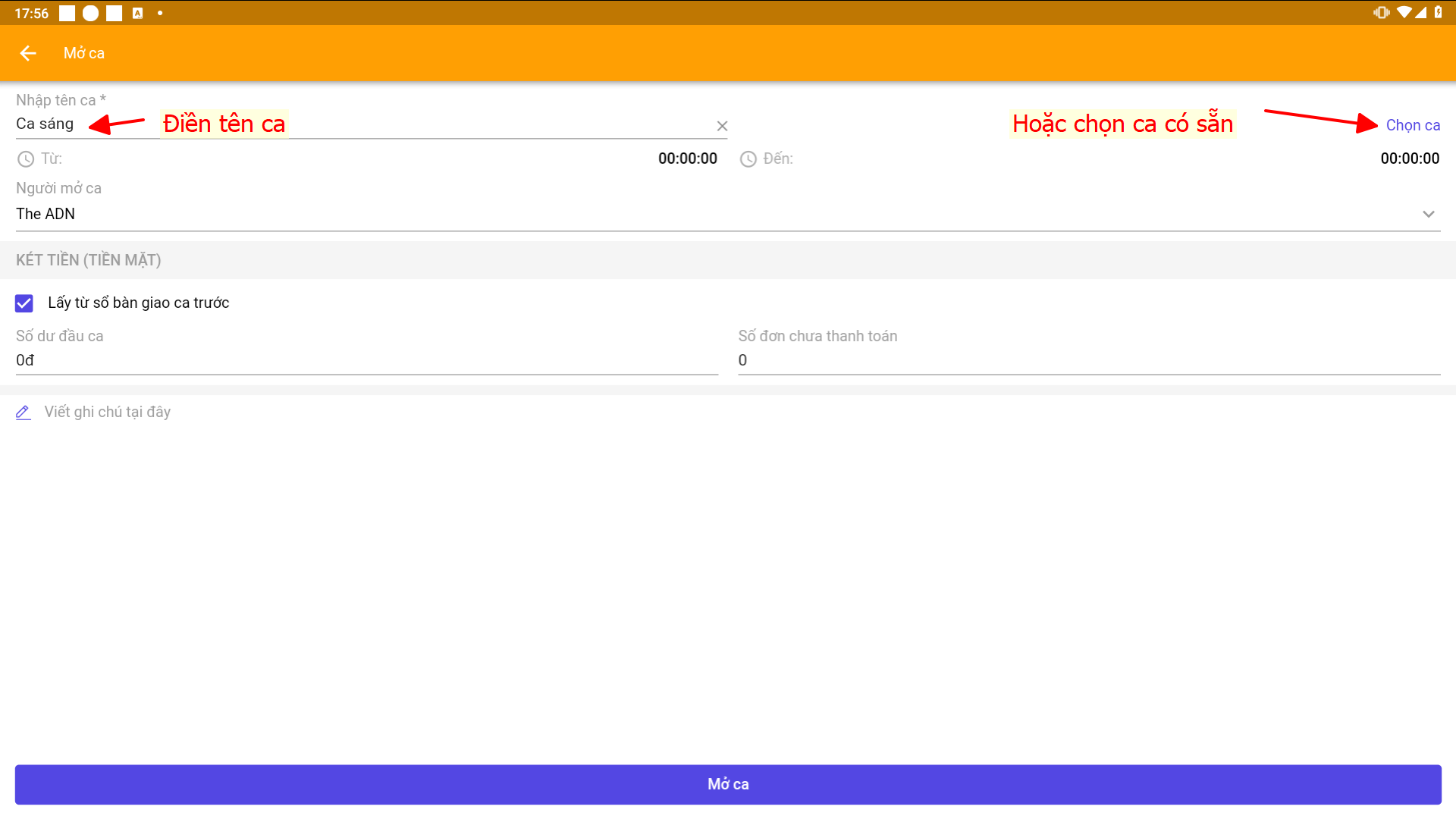Tap the vibrate mode status icon
Screen dimensions: 1456x819
(x=1381, y=12)
